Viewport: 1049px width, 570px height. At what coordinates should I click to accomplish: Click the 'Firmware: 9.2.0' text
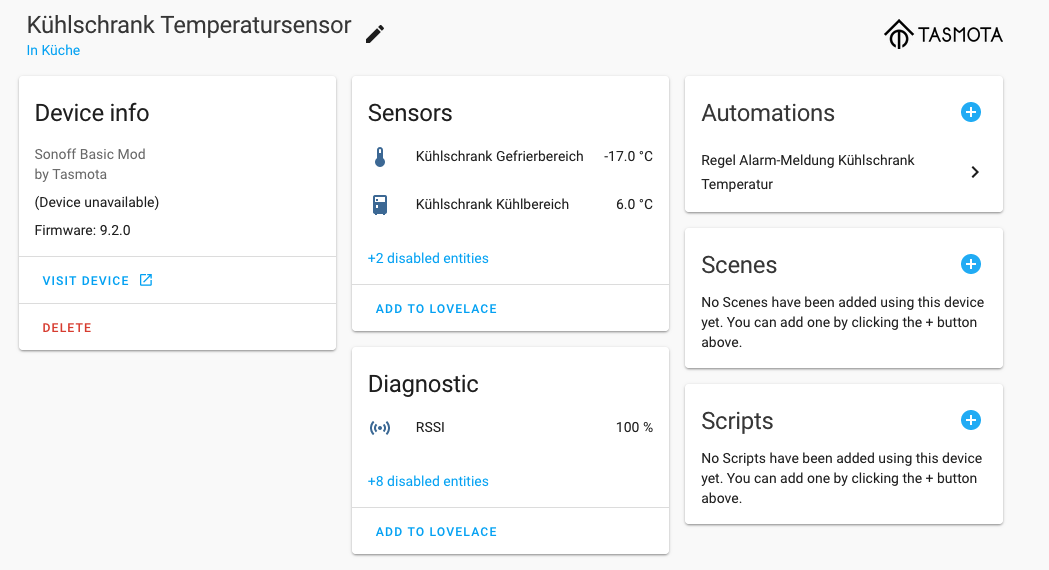tap(82, 231)
